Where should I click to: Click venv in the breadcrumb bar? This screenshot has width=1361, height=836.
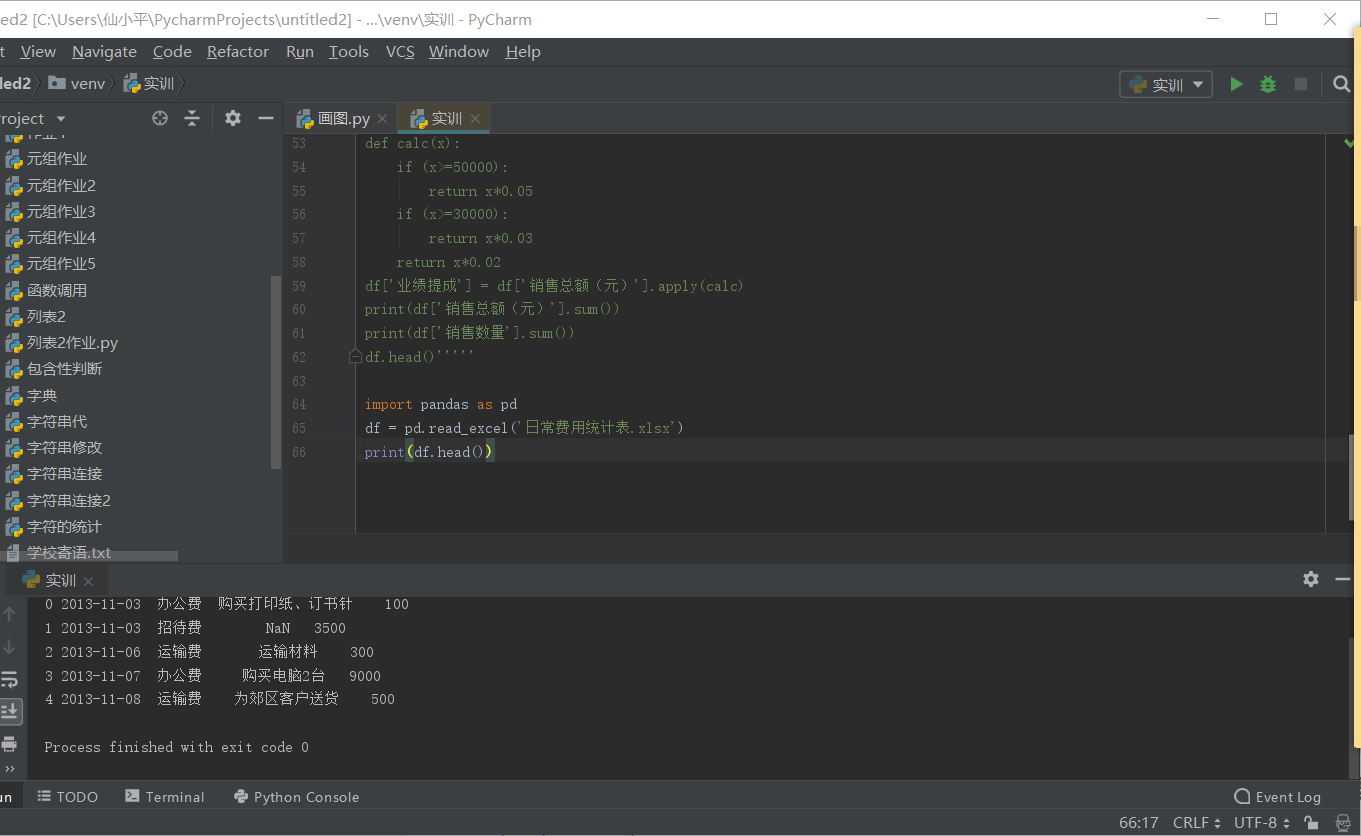(x=77, y=84)
